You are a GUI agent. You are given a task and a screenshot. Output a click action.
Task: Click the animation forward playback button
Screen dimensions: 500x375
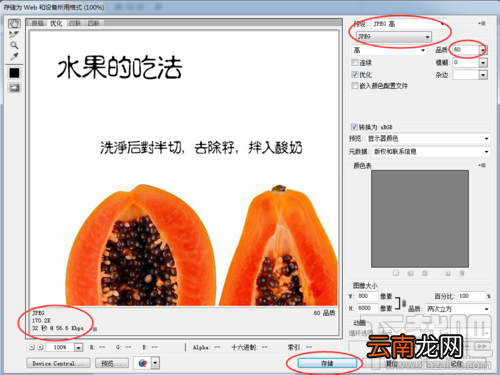(482, 346)
